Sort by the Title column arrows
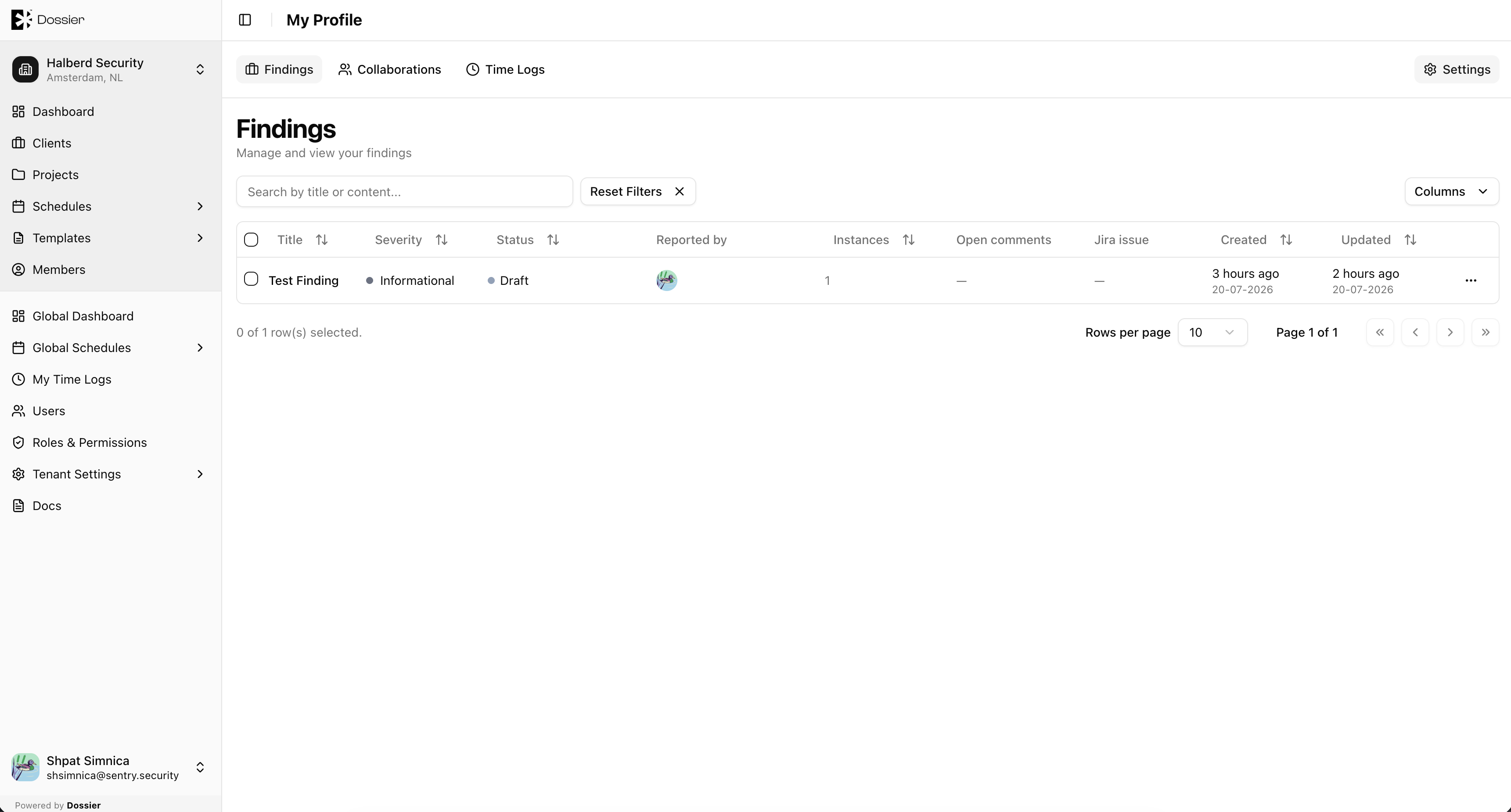The height and width of the screenshot is (812, 1511). (x=321, y=240)
